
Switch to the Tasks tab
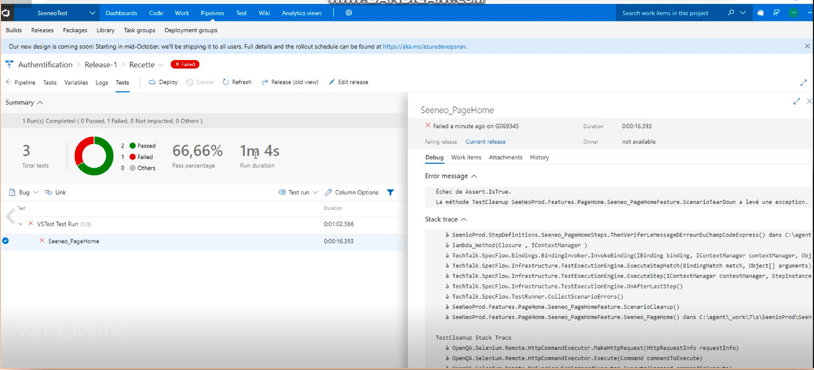[50, 82]
